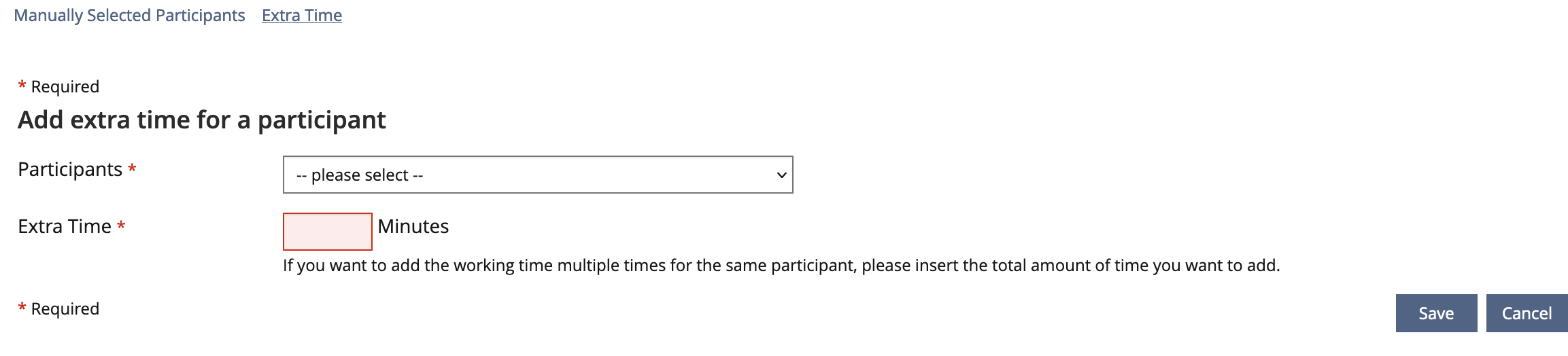This screenshot has width=1568, height=356.
Task: Click the red asterisk beside Extra Time label
Action: coord(121,226)
